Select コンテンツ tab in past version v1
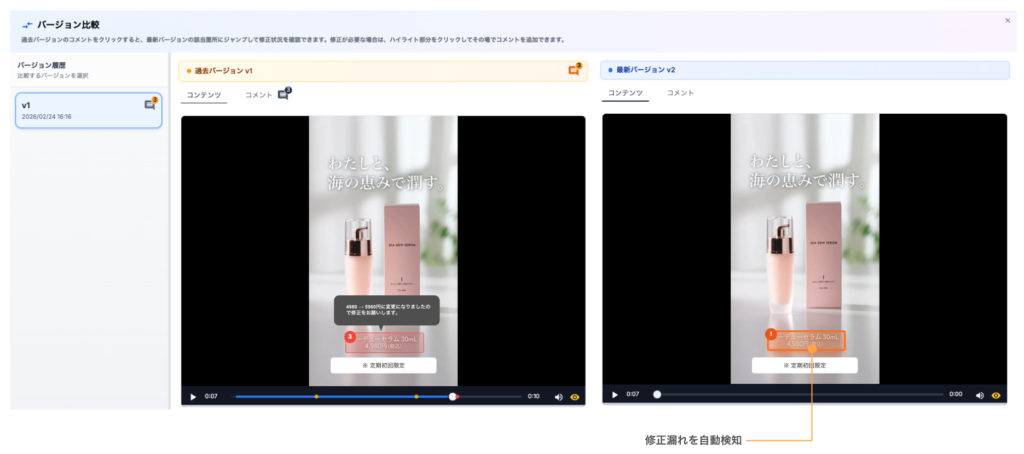This screenshot has height=454, width=1024. 203,95
